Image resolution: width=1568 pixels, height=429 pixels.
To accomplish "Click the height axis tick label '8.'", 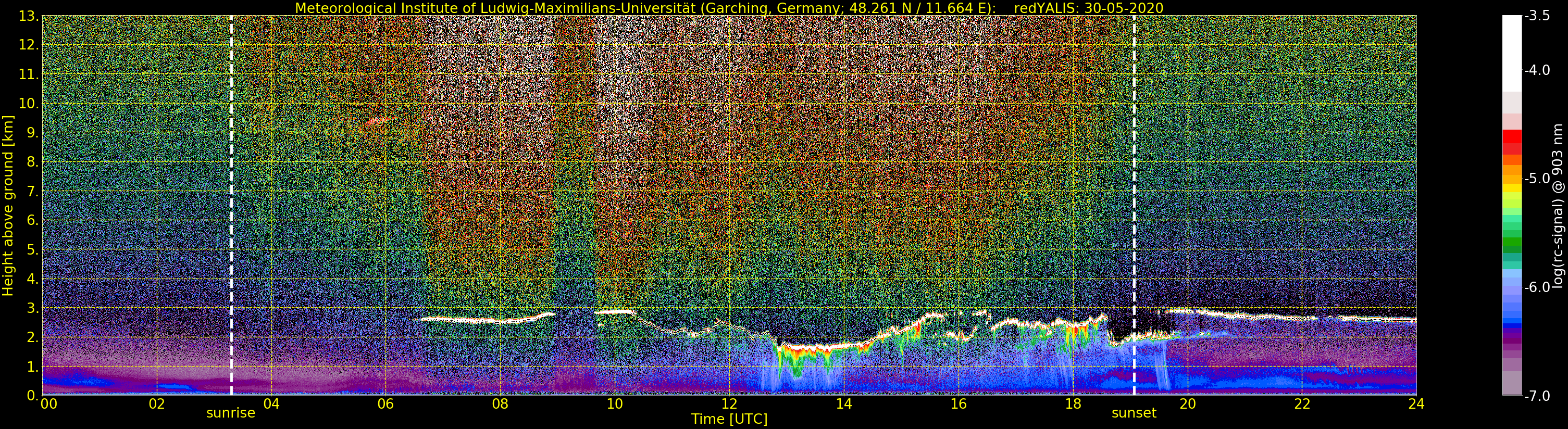I will pos(33,162).
